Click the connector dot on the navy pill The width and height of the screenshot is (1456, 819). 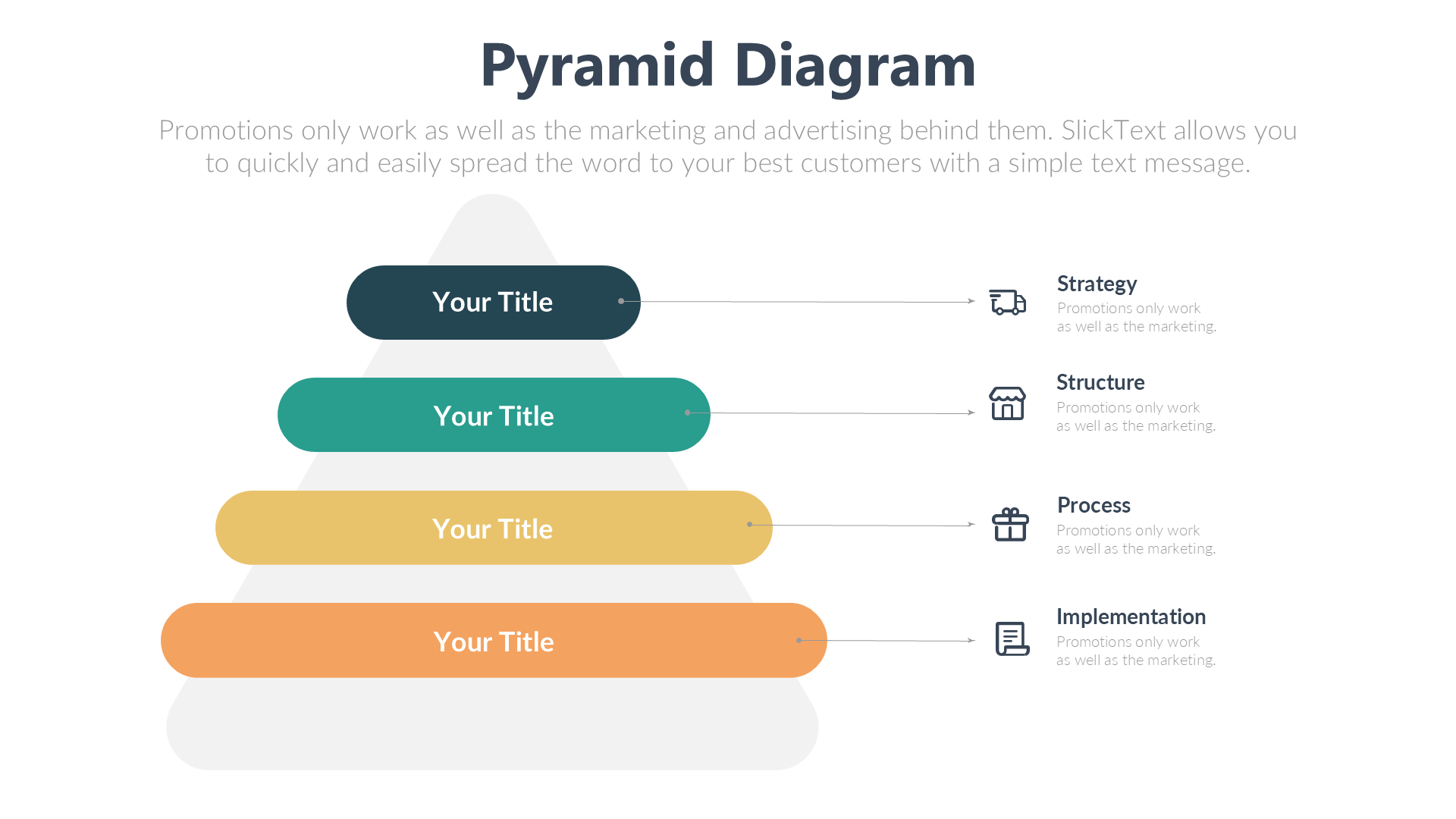621,301
